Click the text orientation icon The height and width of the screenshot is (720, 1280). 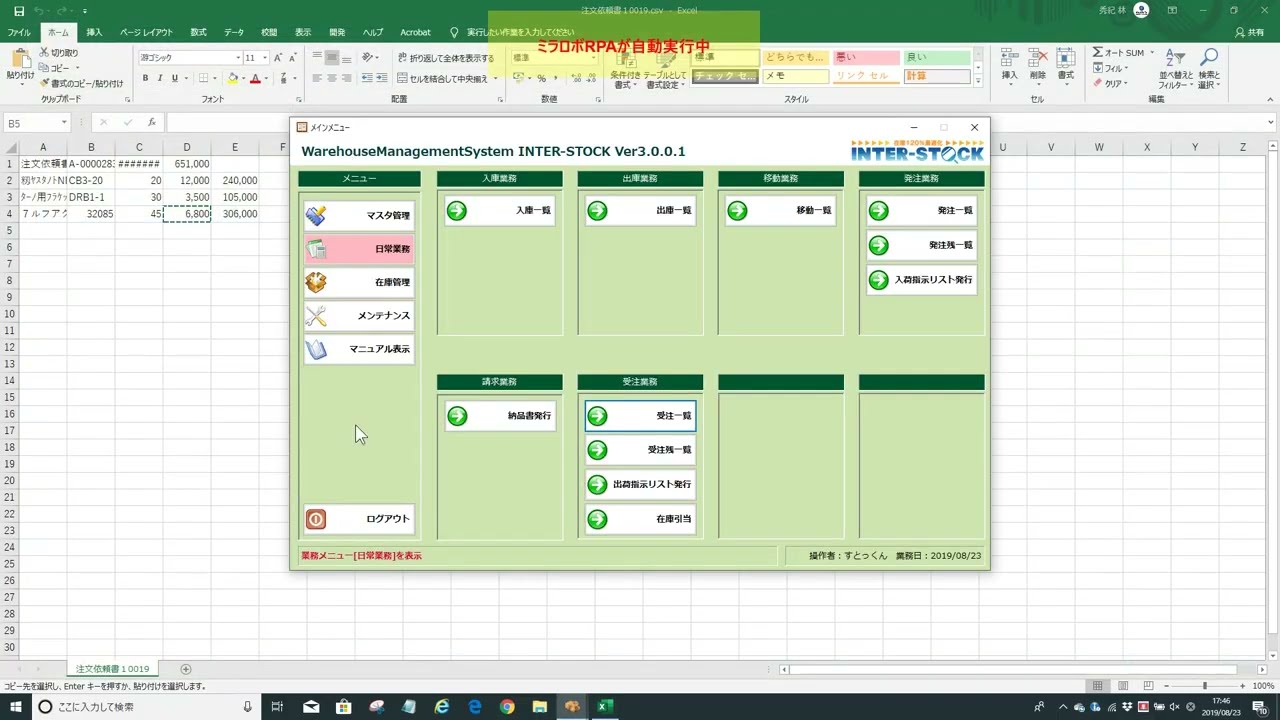[x=369, y=58]
